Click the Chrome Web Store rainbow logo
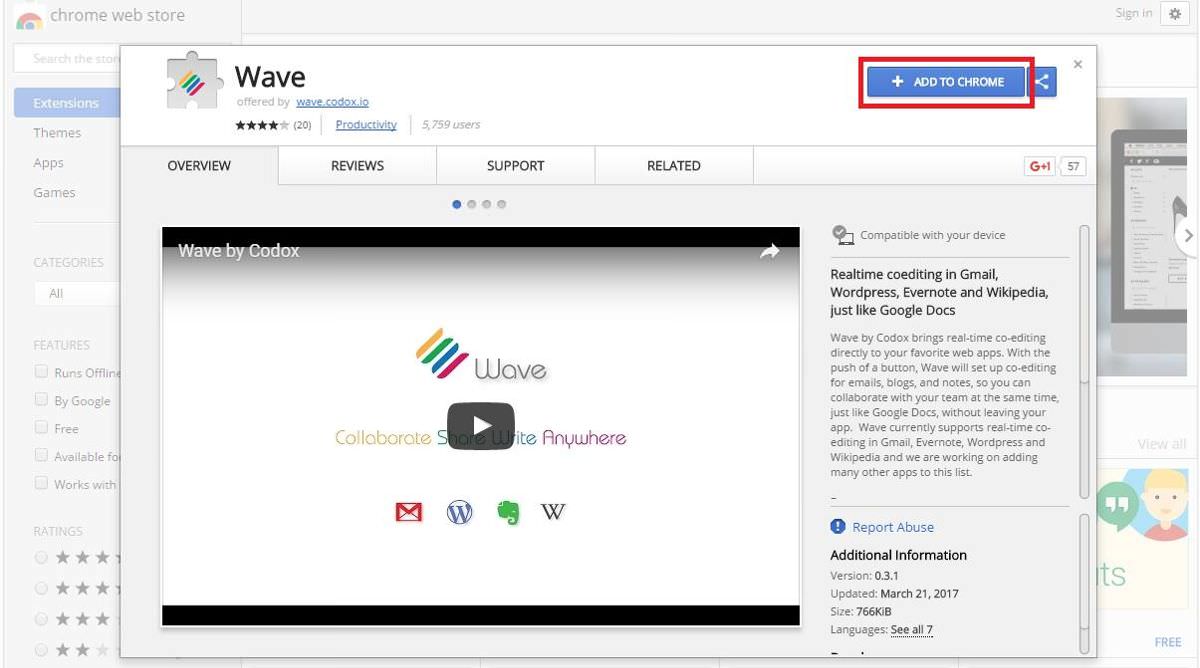1200x668 pixels. (30, 16)
